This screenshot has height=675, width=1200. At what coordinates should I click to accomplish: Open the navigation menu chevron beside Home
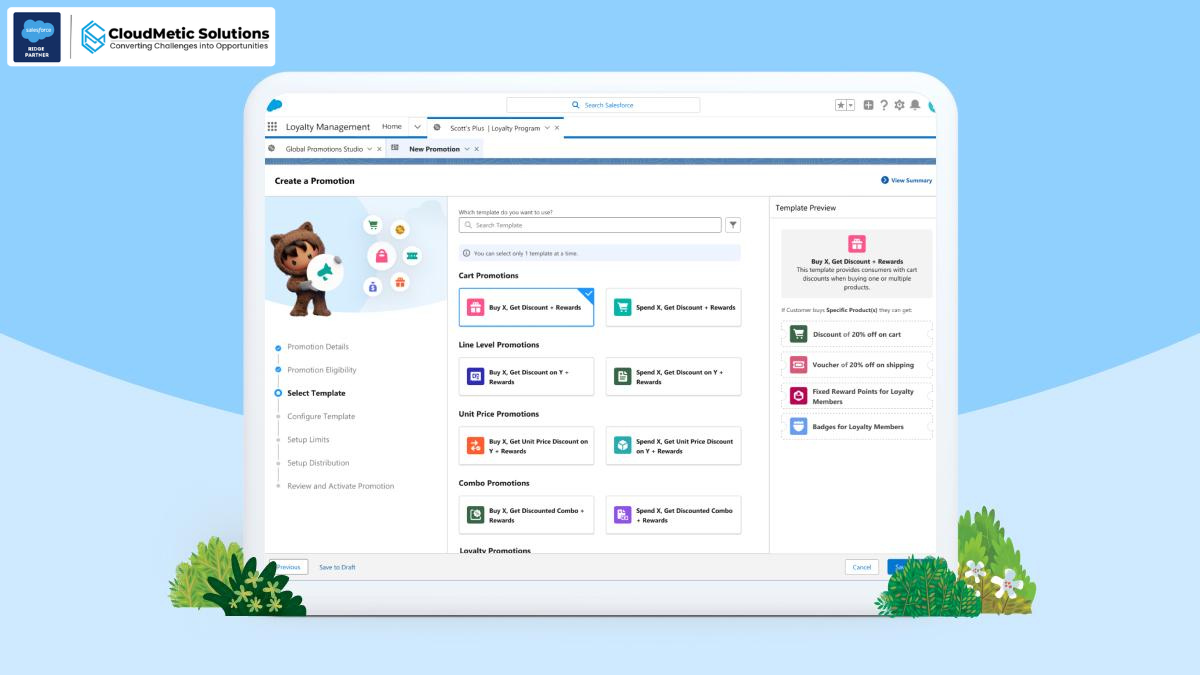pos(417,127)
